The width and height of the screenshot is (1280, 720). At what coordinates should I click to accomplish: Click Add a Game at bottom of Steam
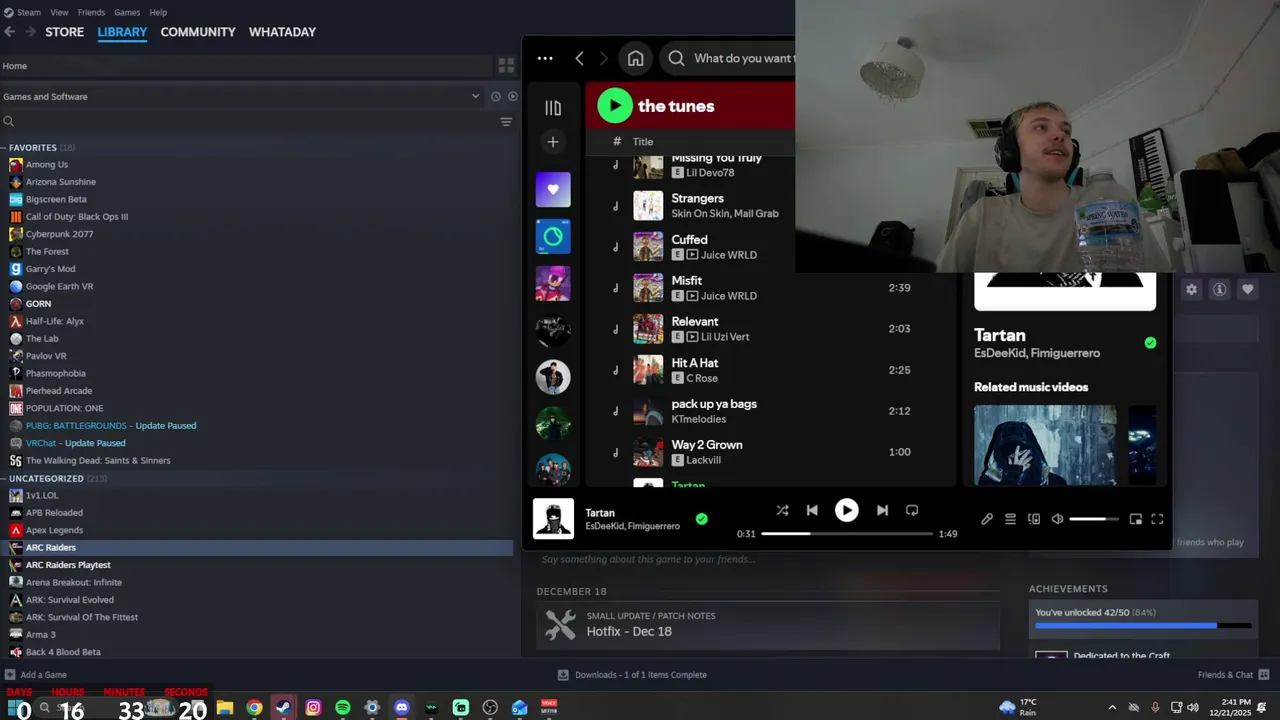click(x=36, y=675)
